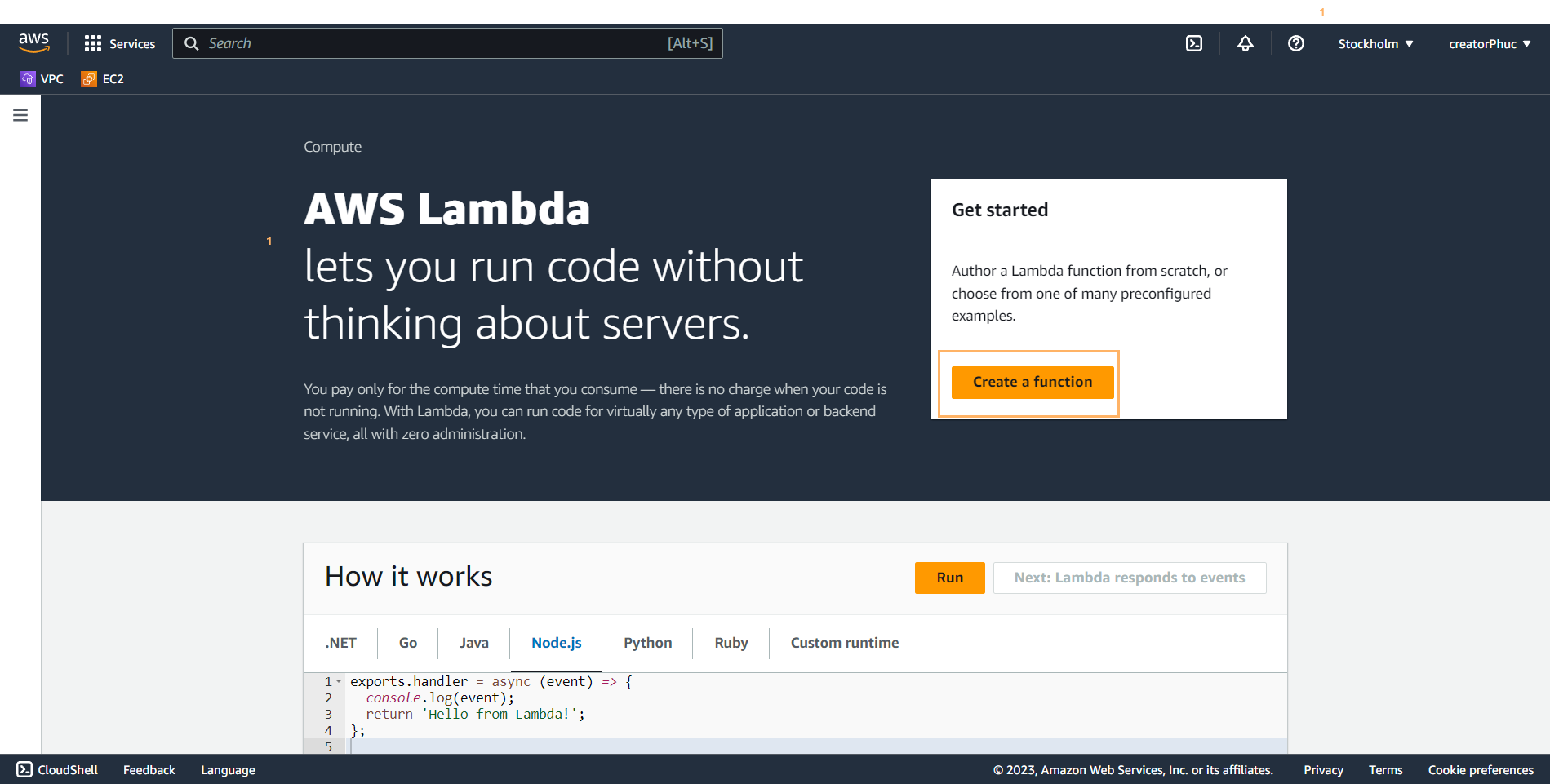Click the 'Compute' breadcrumb text
This screenshot has width=1550, height=784.
coord(332,147)
